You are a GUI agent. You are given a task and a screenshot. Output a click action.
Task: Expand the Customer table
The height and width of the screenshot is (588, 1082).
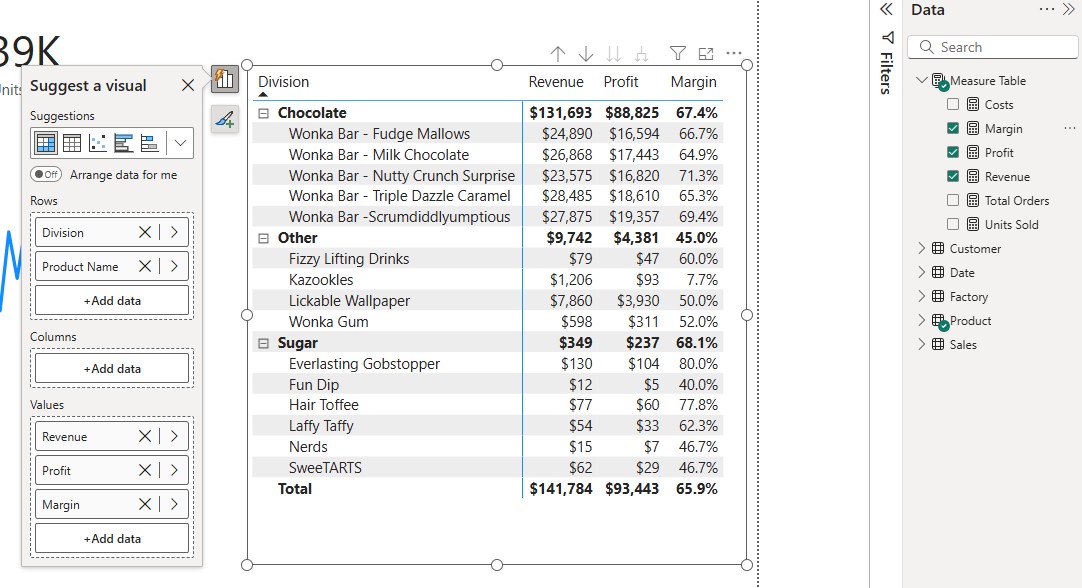(x=921, y=248)
